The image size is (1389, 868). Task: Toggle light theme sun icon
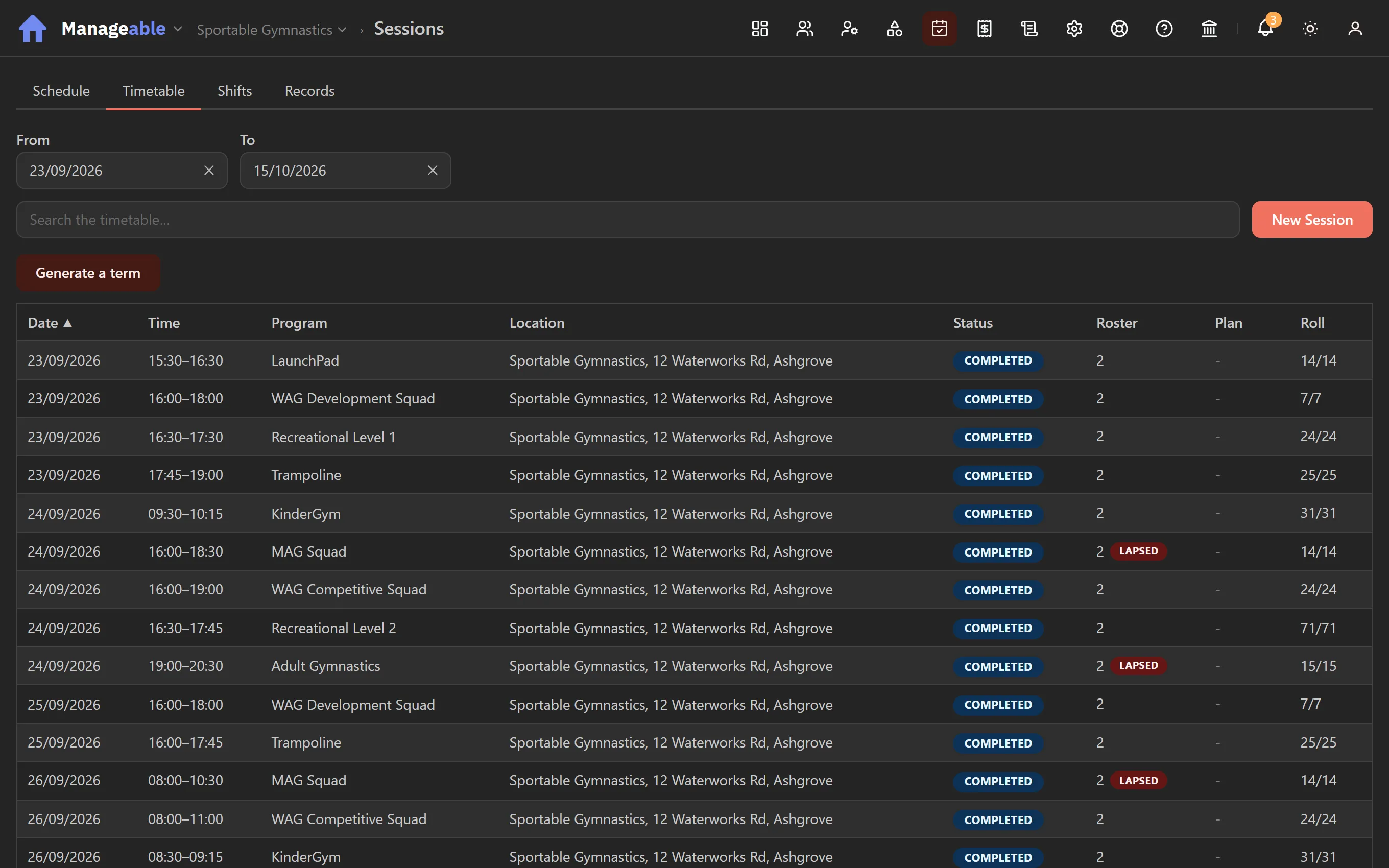click(1310, 28)
